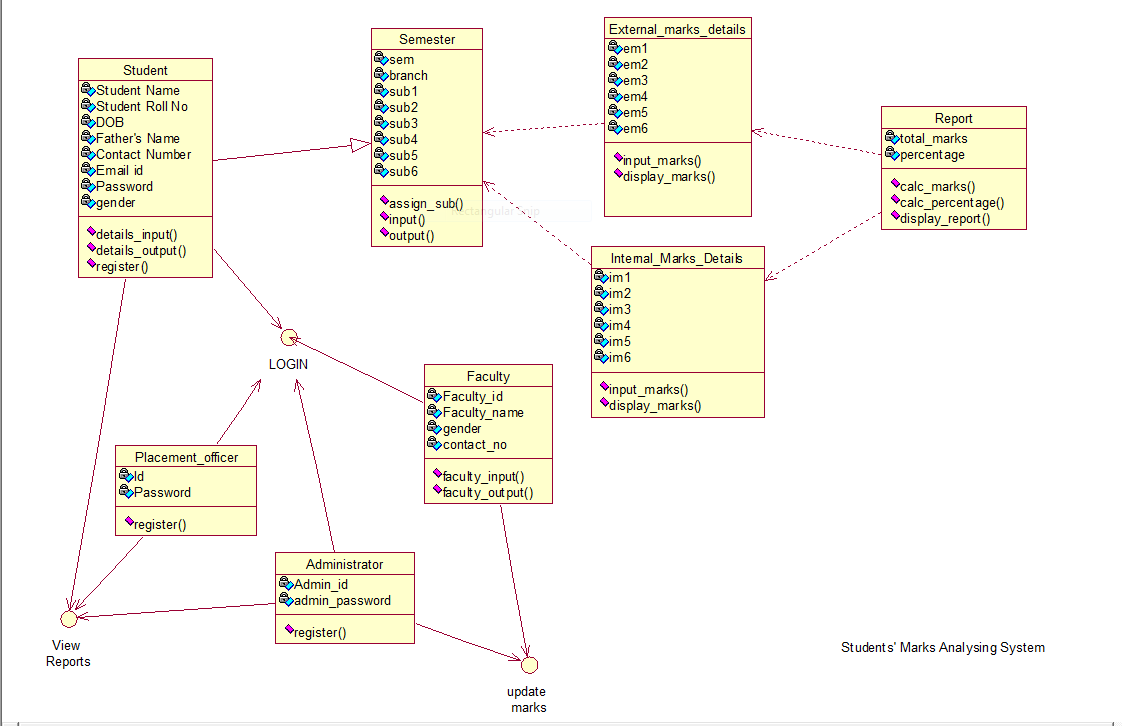Image resolution: width=1122 pixels, height=726 pixels.
Task: Select the faculty_input() operation
Action: pyautogui.click(x=483, y=477)
